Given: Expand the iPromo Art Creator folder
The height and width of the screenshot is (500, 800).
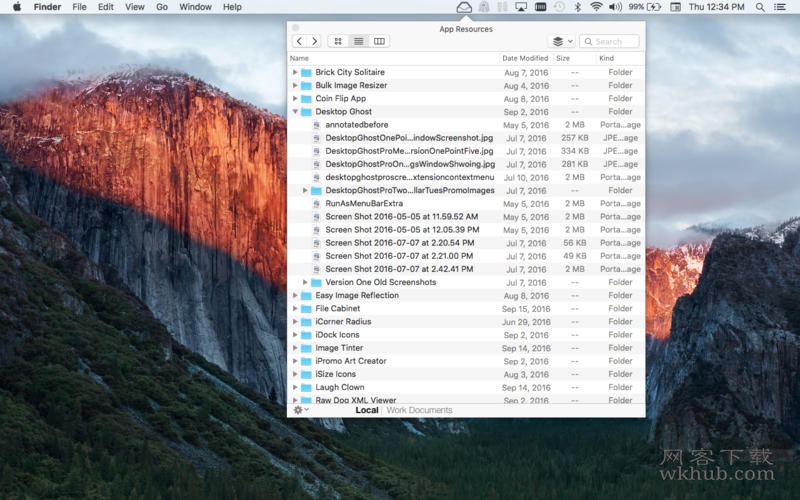Looking at the screenshot, I should [x=295, y=361].
